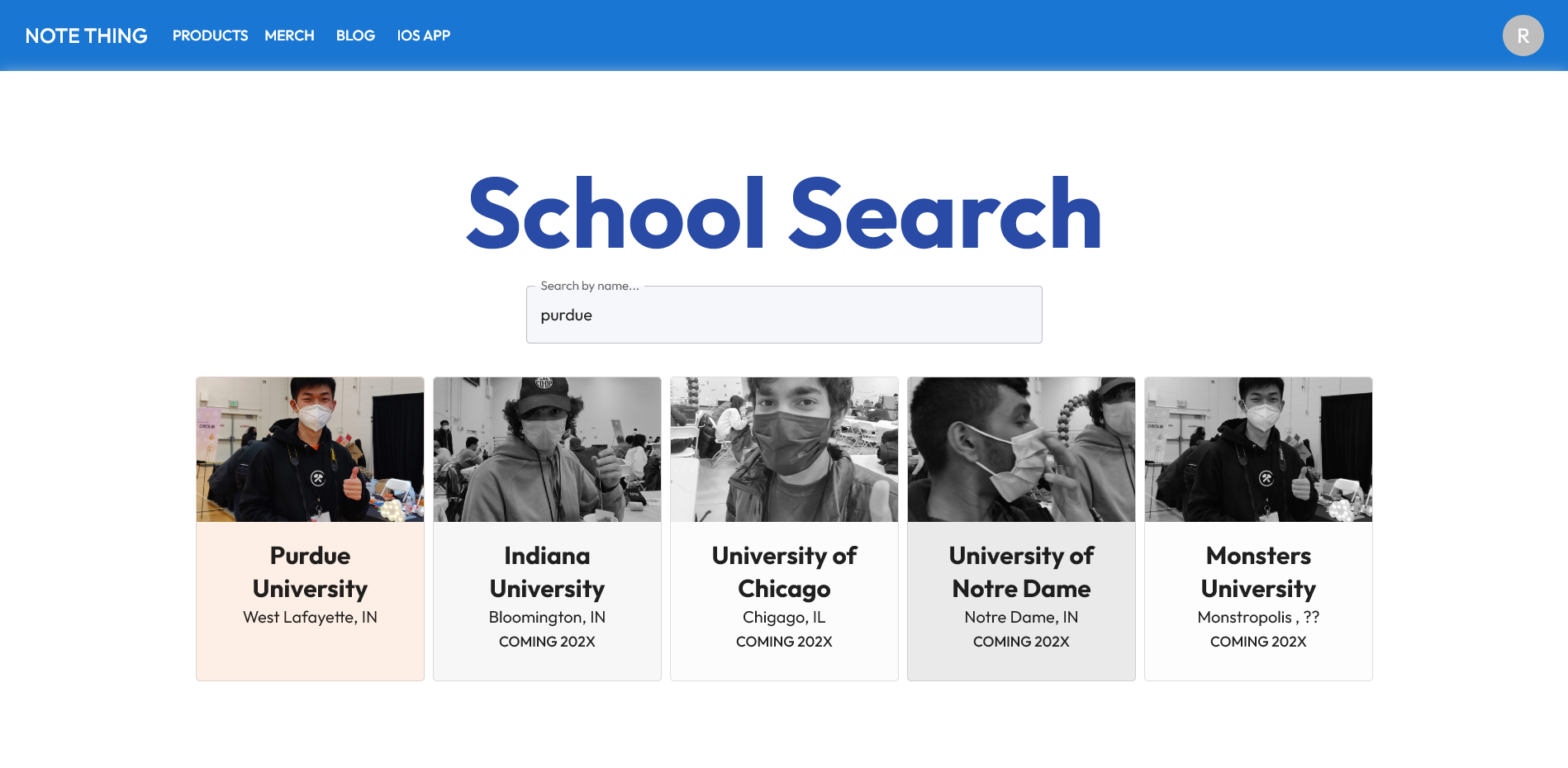Image resolution: width=1568 pixels, height=768 pixels.
Task: Select the Monsters University card photo
Action: click(1258, 449)
